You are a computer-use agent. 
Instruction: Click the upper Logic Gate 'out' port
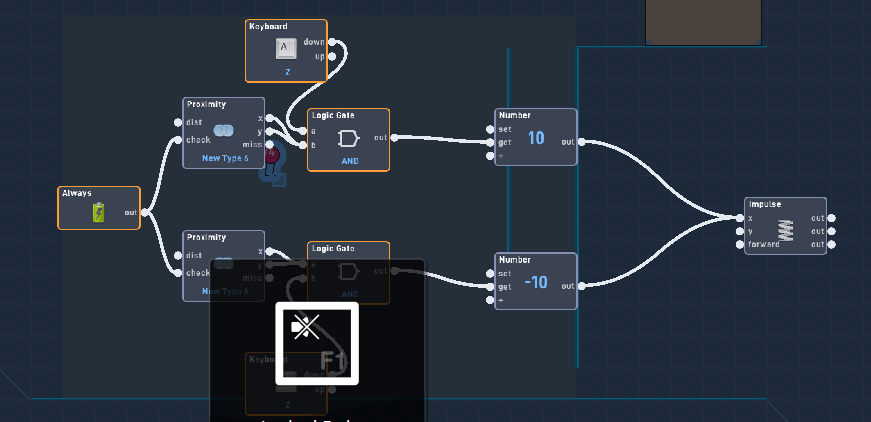pyautogui.click(x=394, y=138)
